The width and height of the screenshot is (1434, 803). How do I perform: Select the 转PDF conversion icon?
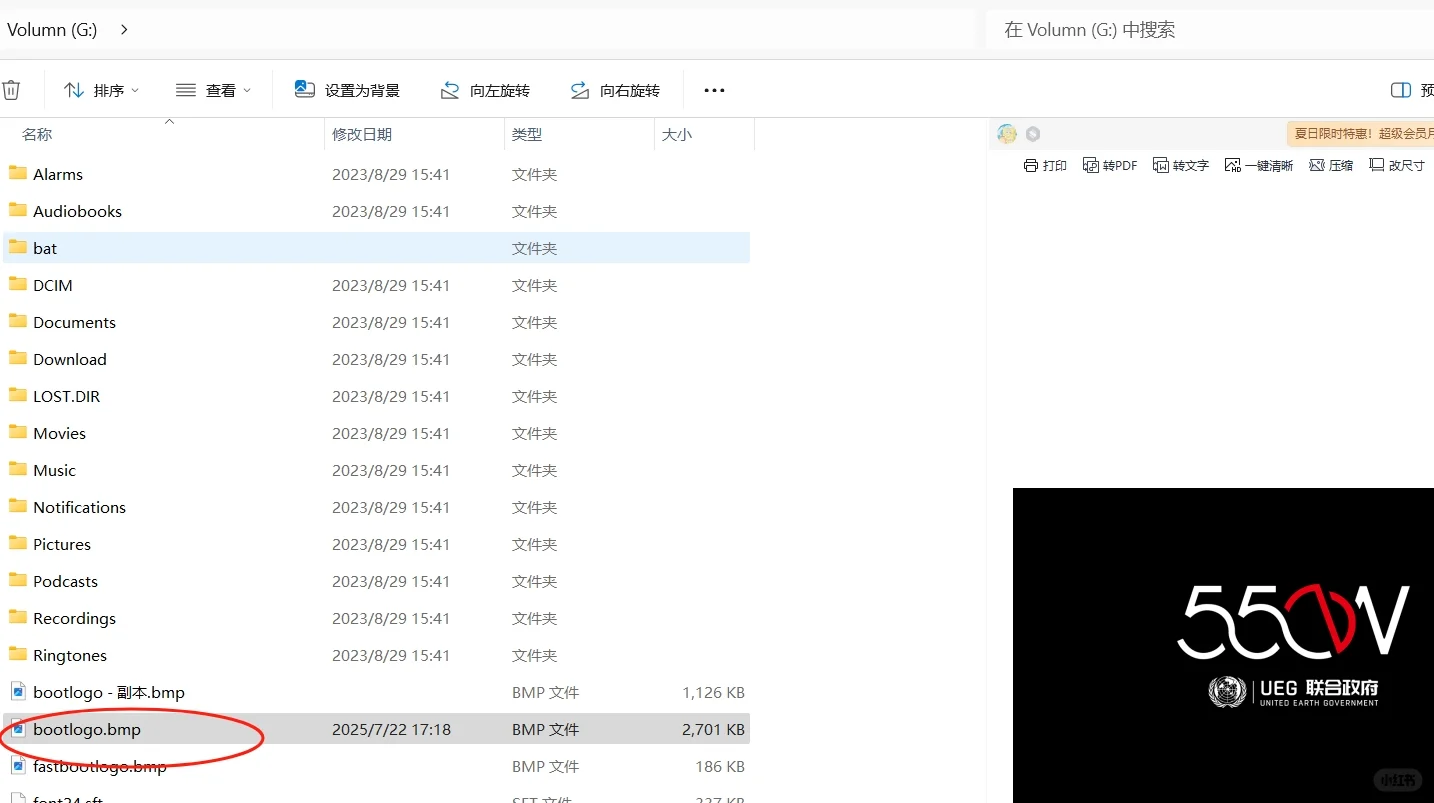pyautogui.click(x=1110, y=164)
